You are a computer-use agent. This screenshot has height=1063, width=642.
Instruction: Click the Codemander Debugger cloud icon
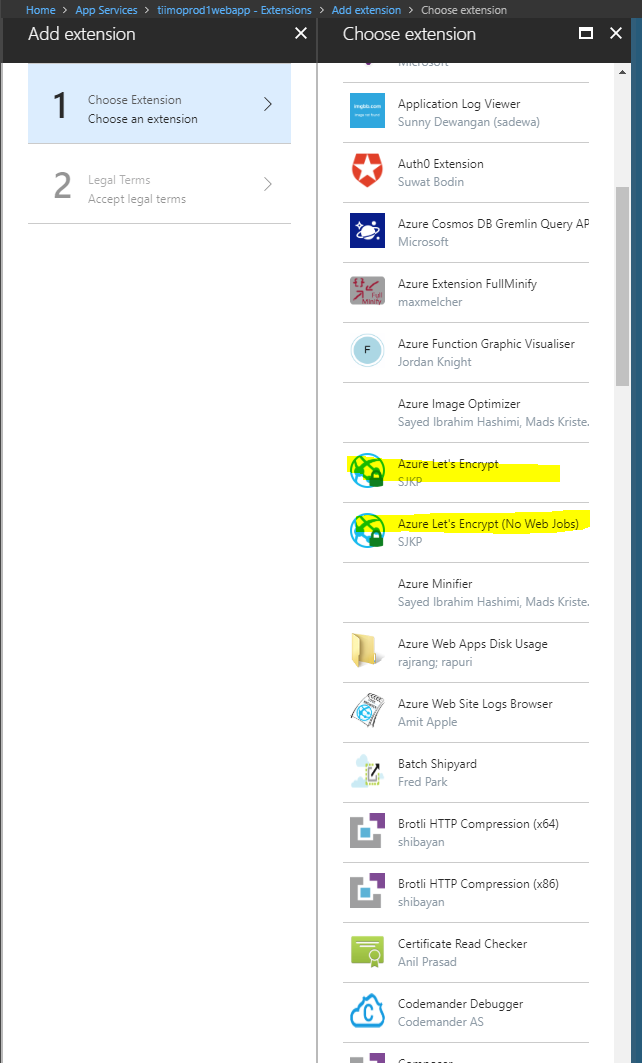tap(367, 1011)
